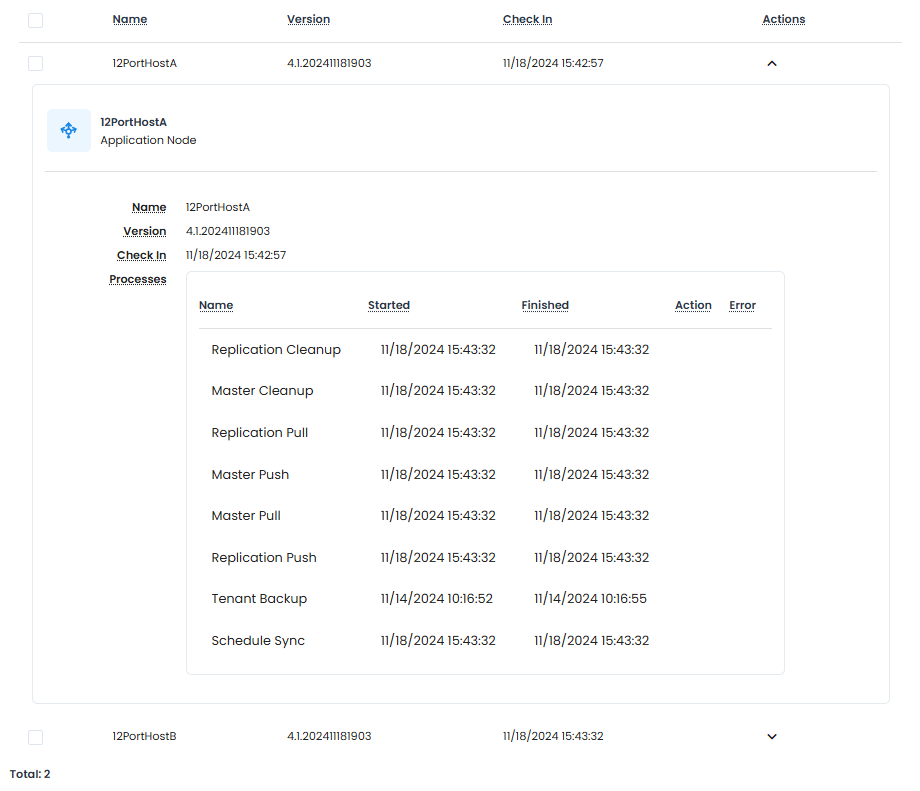Screen dimensions: 920x791
Task: Click the Schedule Sync process name
Action: [x=258, y=641]
